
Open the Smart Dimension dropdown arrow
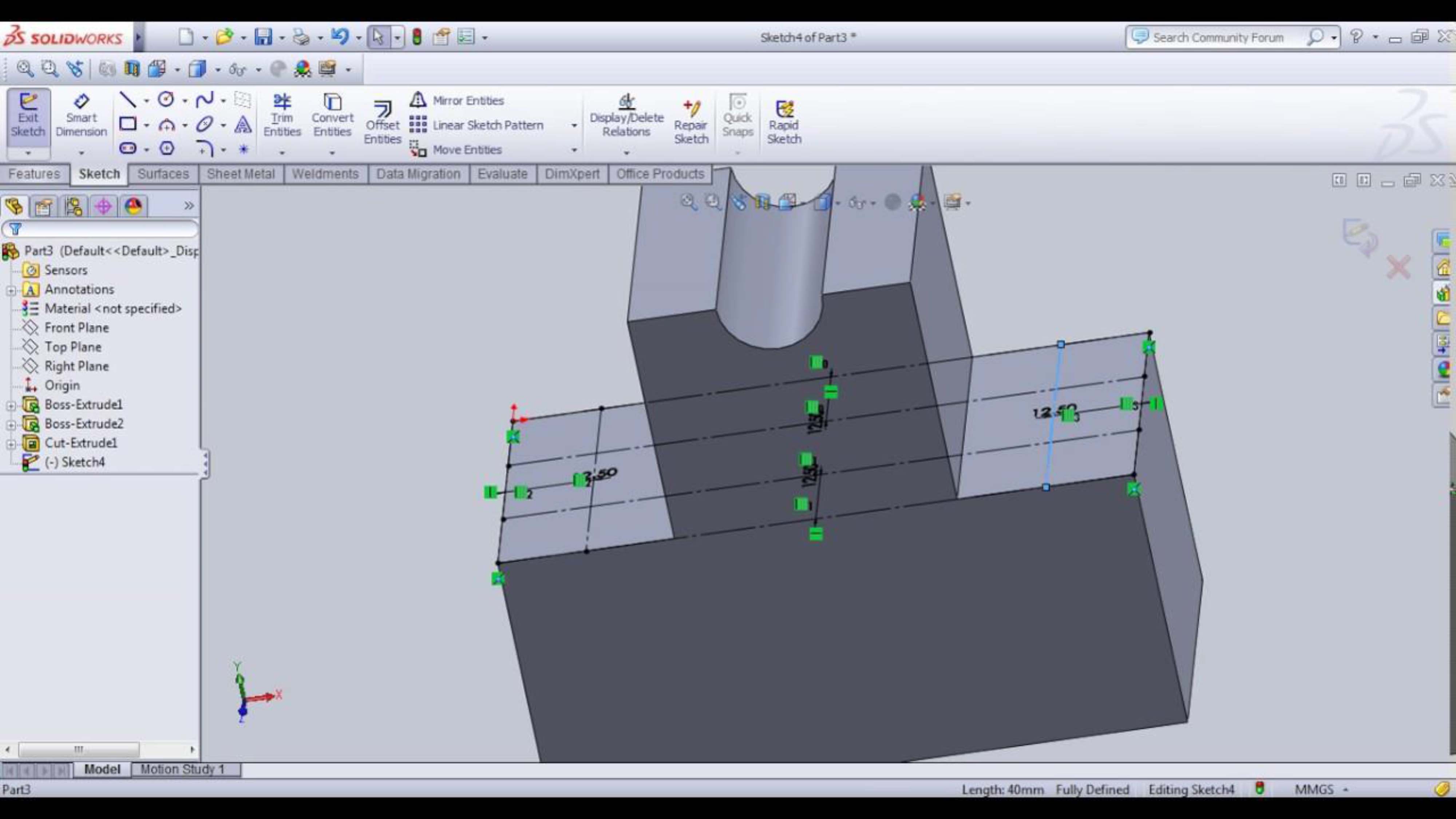coord(82,153)
